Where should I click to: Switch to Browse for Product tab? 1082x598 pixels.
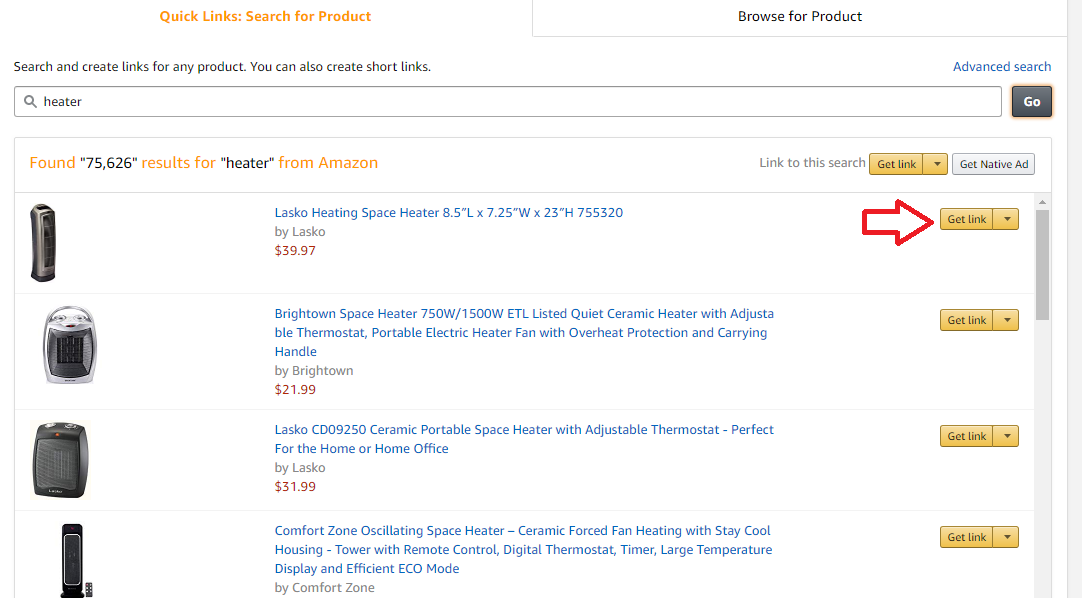pyautogui.click(x=800, y=17)
